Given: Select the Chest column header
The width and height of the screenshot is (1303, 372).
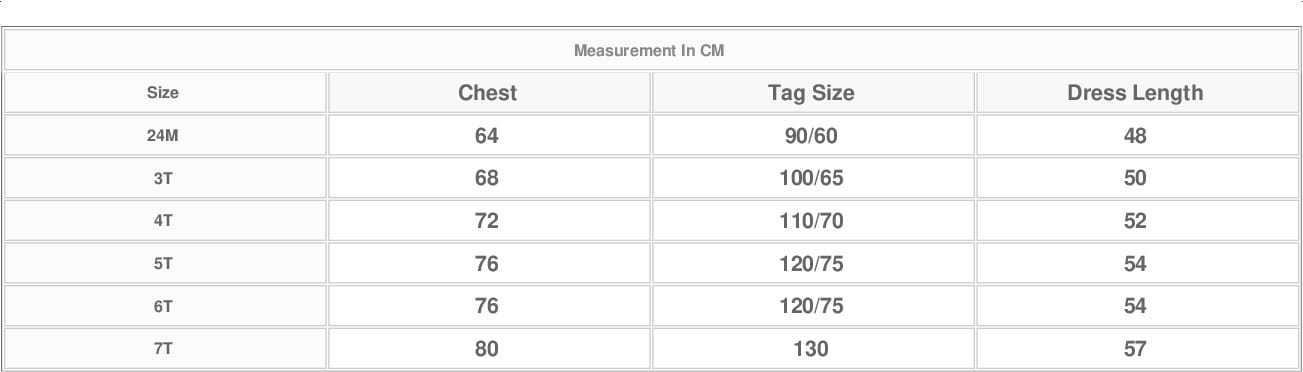Looking at the screenshot, I should 488,92.
